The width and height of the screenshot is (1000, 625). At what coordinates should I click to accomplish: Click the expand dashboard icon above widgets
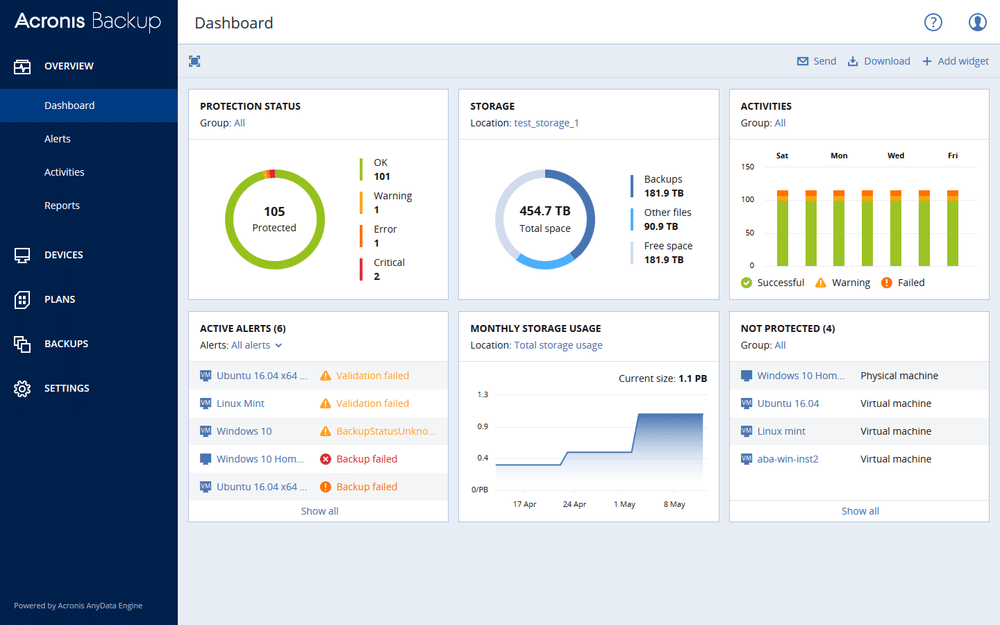tap(194, 61)
